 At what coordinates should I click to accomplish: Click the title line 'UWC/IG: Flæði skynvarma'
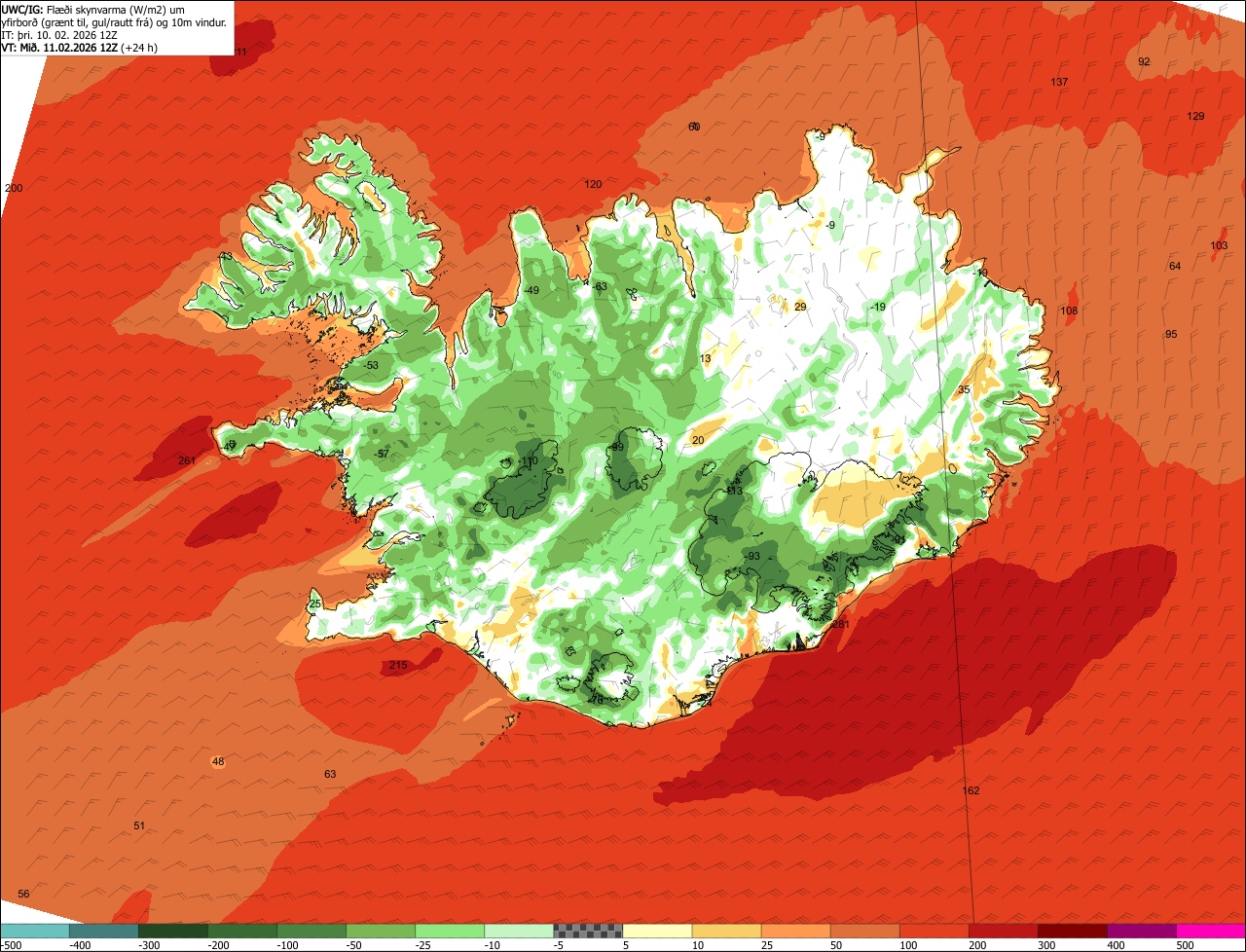coord(64,10)
